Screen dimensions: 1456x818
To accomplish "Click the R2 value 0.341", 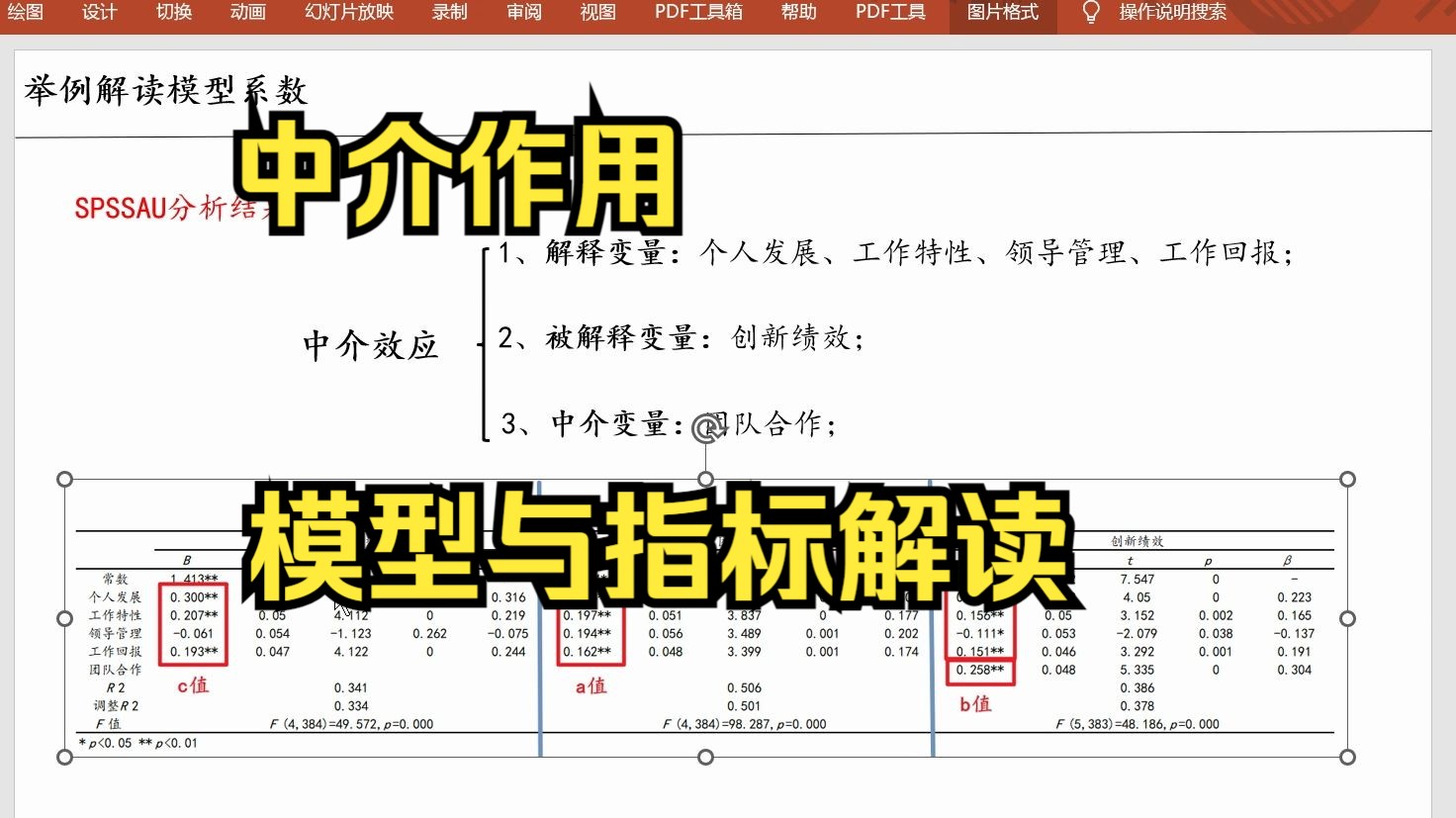I will point(351,688).
